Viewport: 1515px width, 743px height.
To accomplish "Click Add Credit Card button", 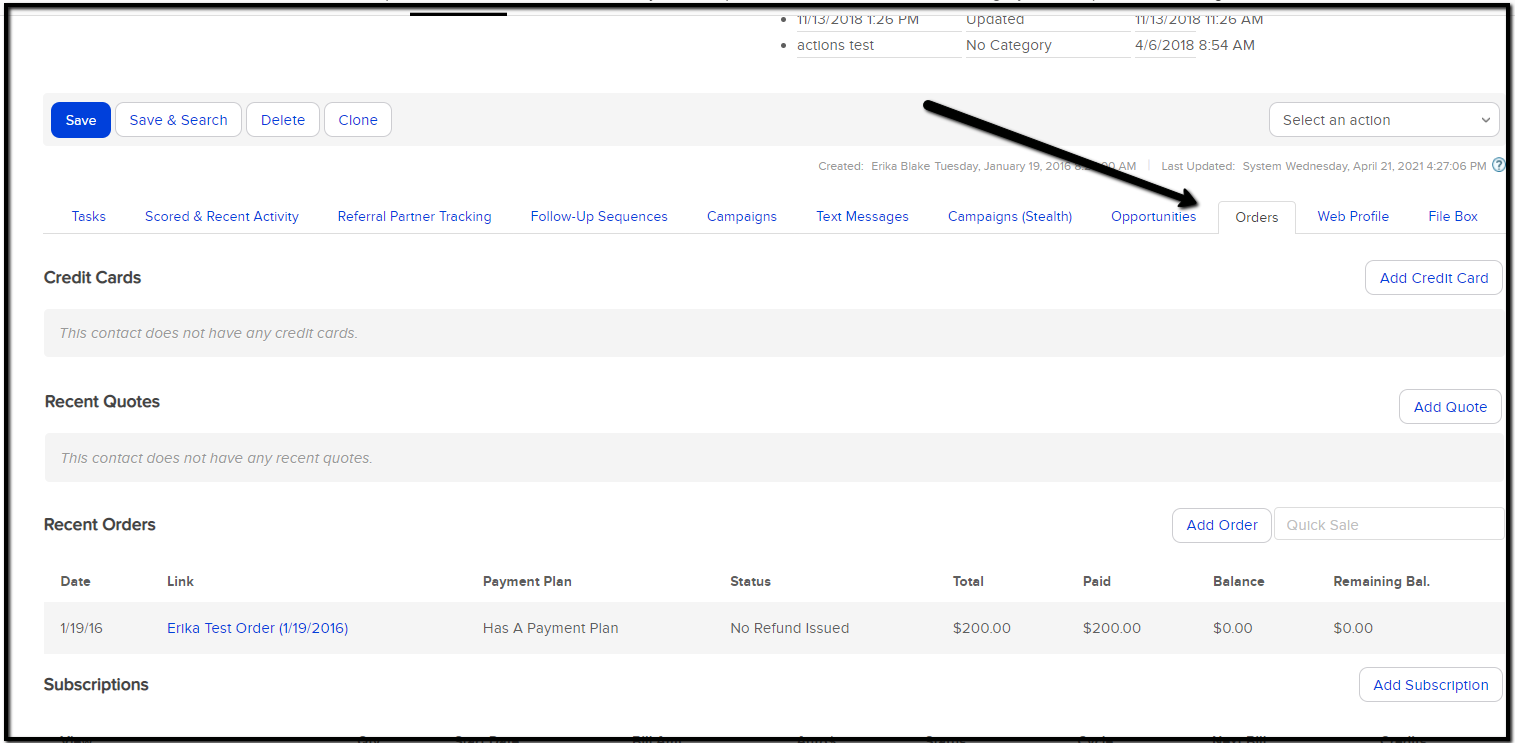I will click(x=1434, y=278).
